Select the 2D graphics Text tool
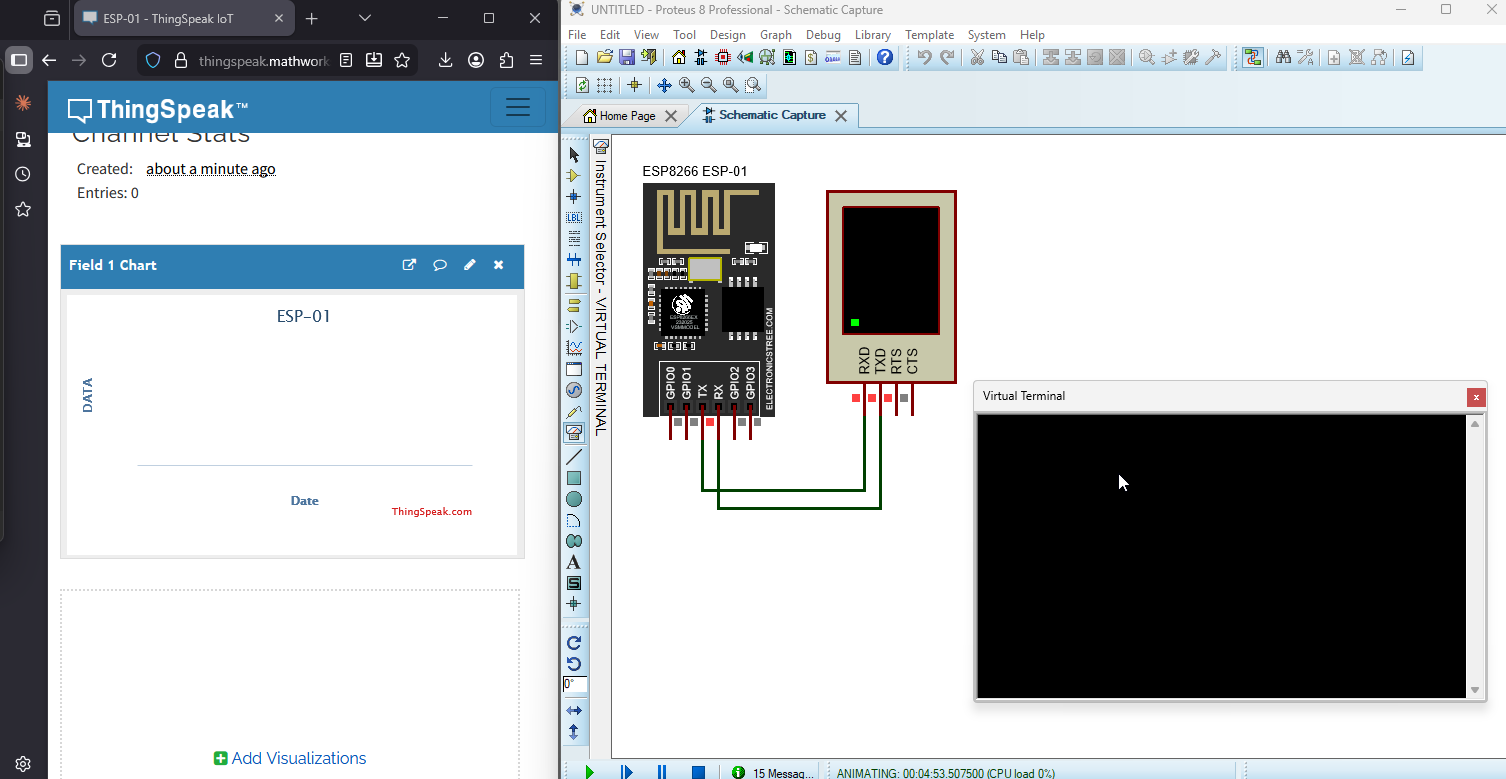 click(x=574, y=562)
